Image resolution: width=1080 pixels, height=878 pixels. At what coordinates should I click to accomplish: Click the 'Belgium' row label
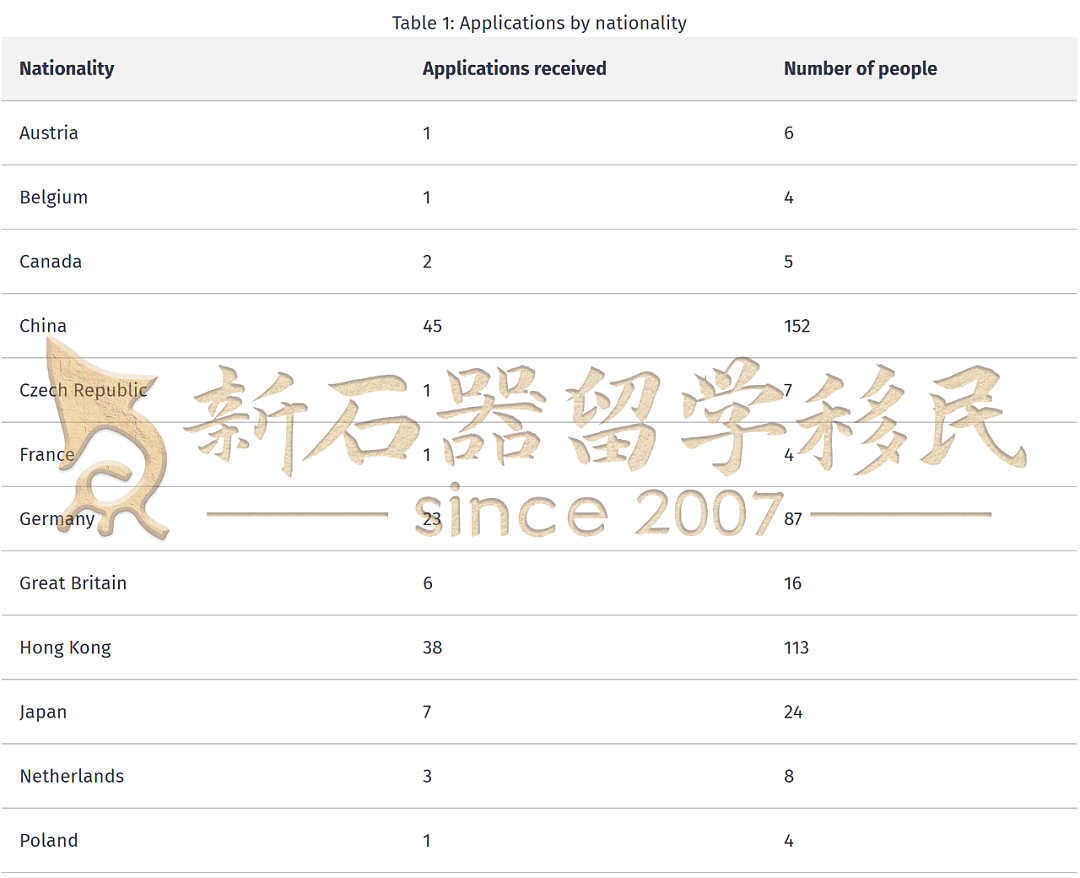[54, 198]
